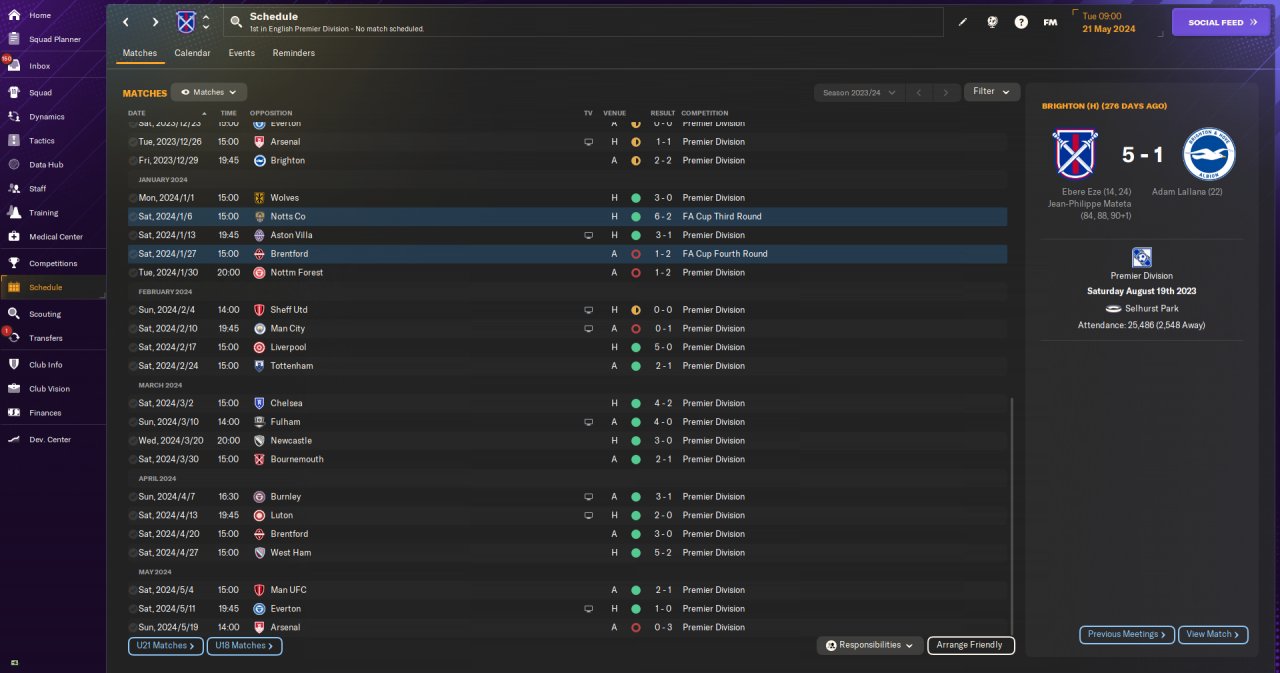This screenshot has width=1280, height=673.
Task: Go to next season arrow
Action: 945,92
